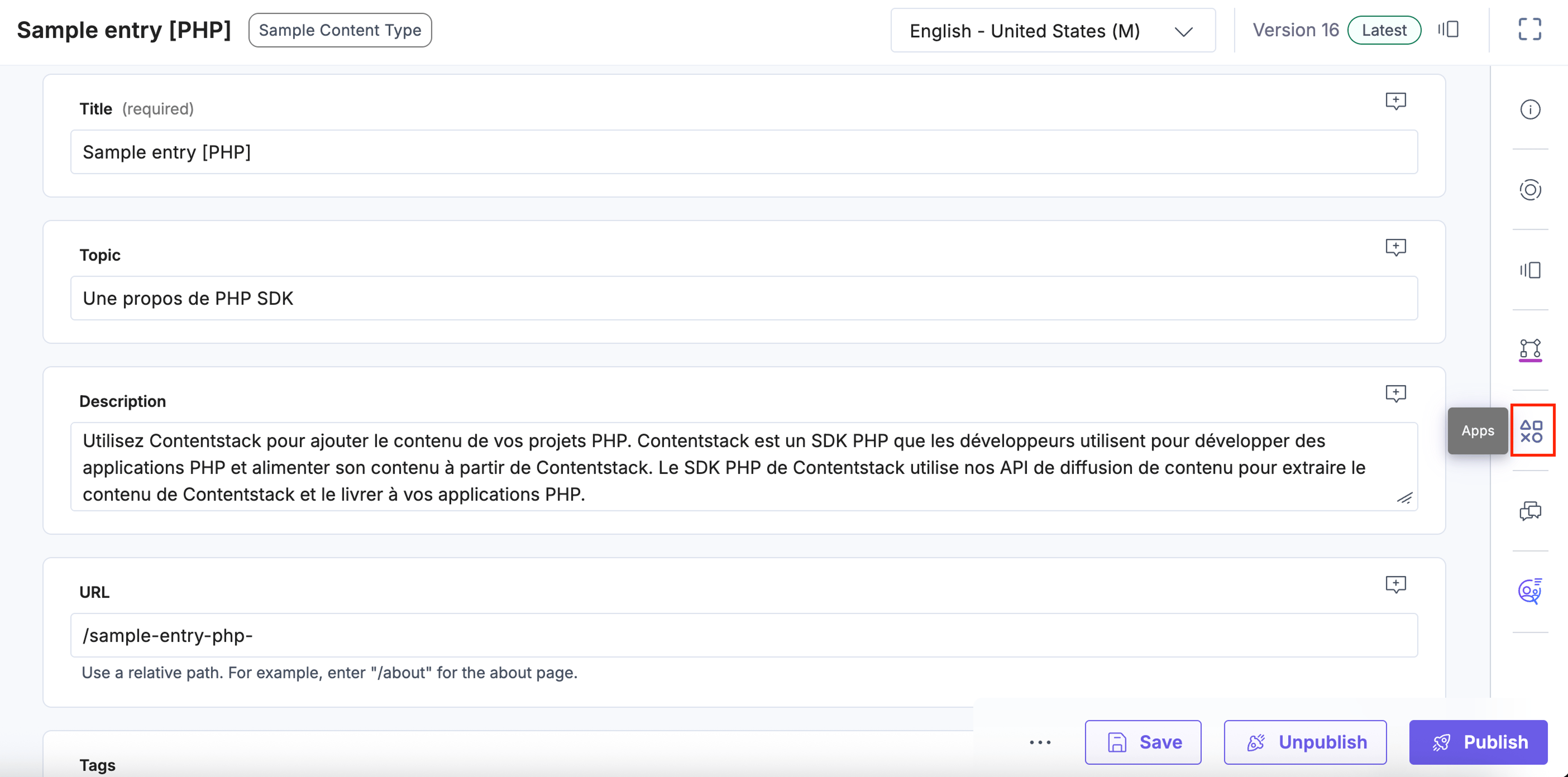1568x777 pixels.
Task: Open the Version 16 version list
Action: 1295,30
